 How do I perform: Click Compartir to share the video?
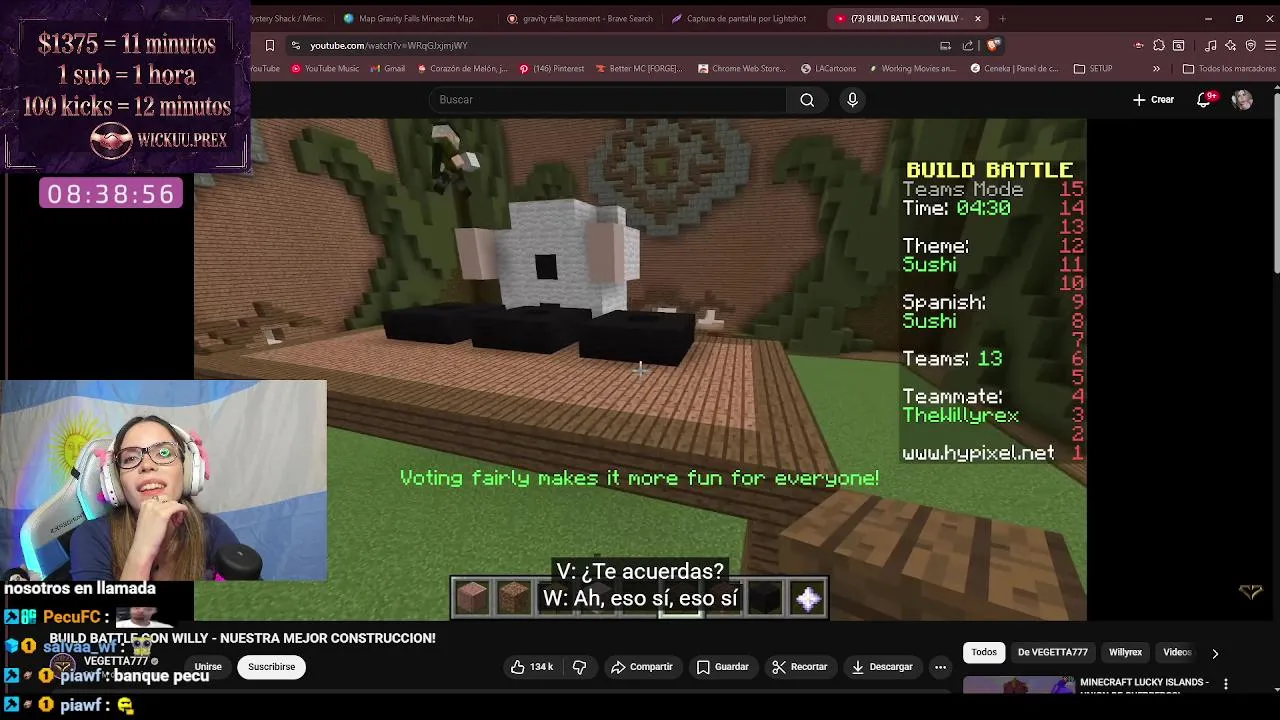pos(642,667)
